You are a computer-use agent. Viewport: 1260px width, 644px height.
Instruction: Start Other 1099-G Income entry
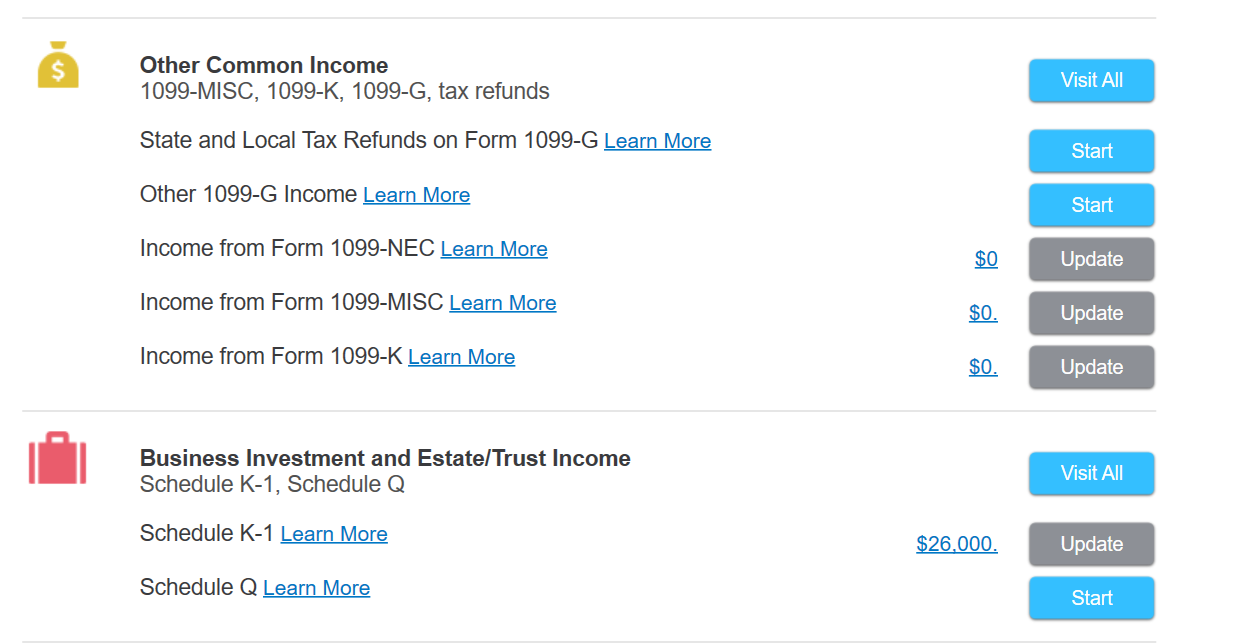pos(1092,205)
